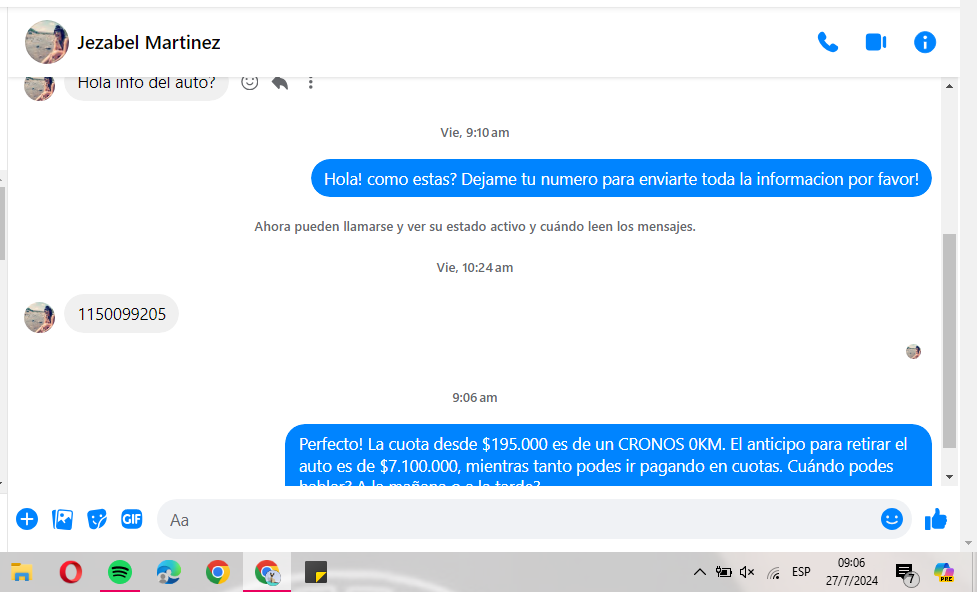Screen dimensions: 977x592
Task: Open more options for "Hola info del auto?" message
Action: tap(310, 82)
